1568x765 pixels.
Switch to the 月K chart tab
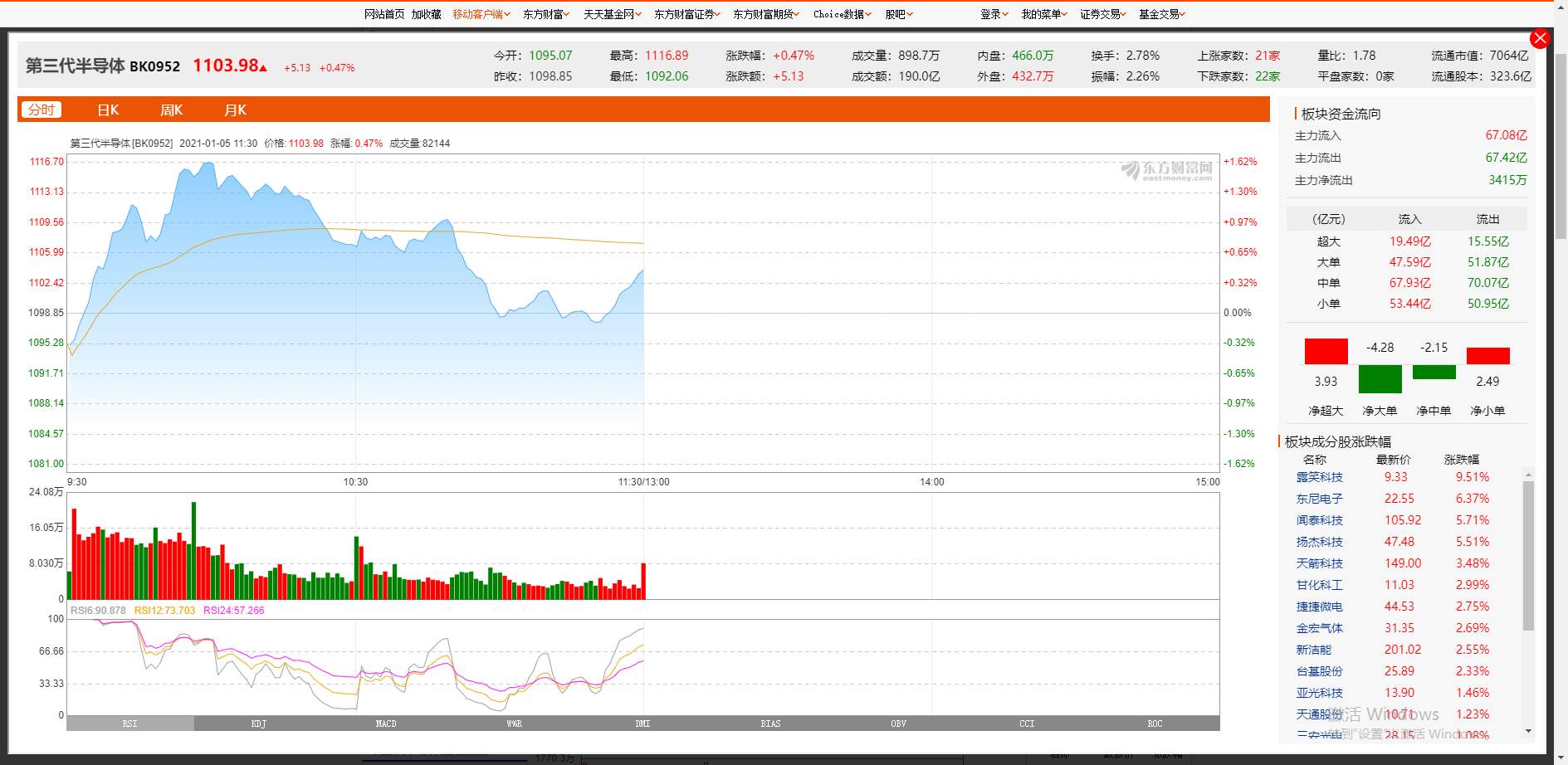[x=235, y=110]
